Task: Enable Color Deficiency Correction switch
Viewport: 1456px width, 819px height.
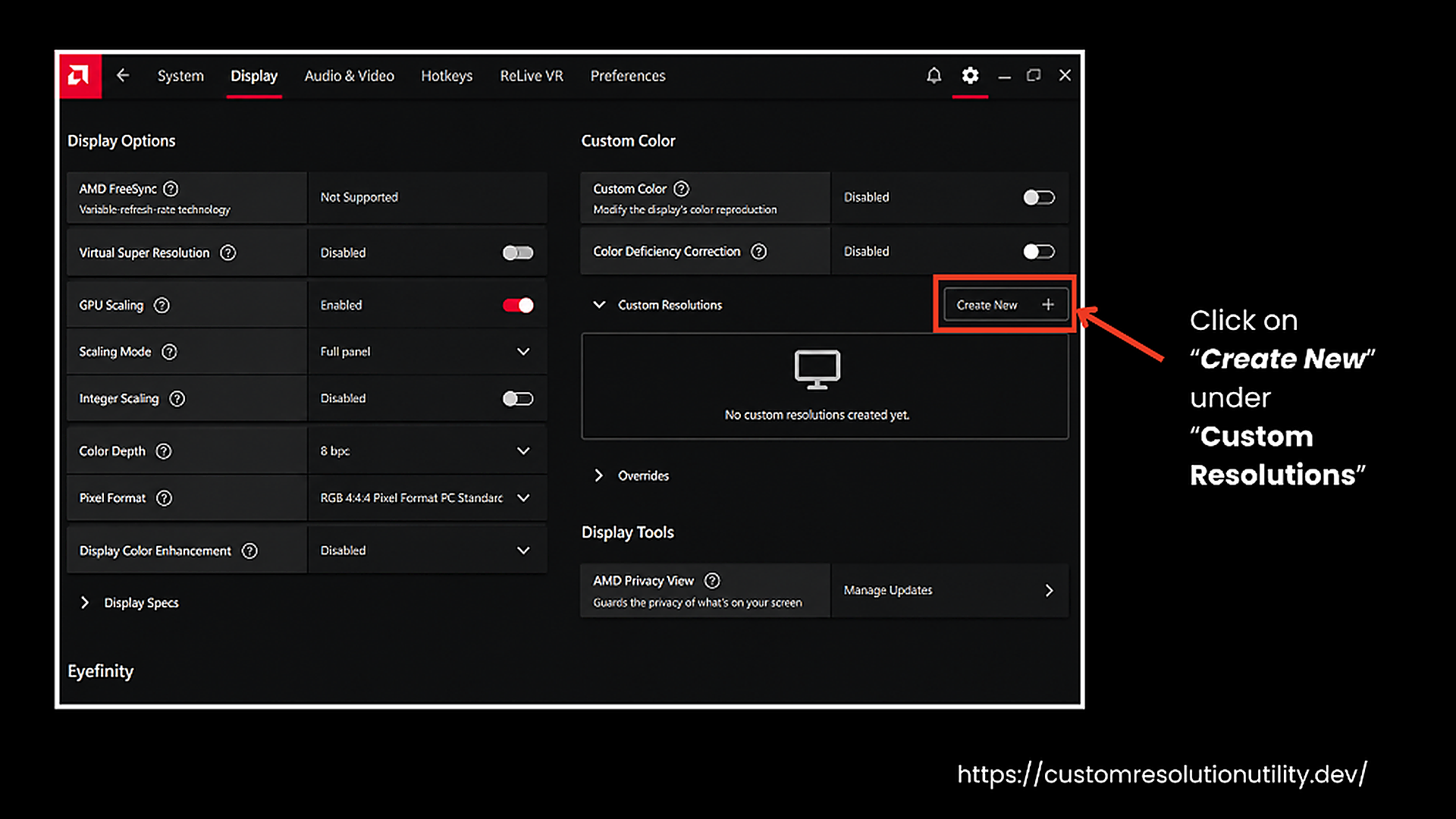Action: click(1039, 251)
